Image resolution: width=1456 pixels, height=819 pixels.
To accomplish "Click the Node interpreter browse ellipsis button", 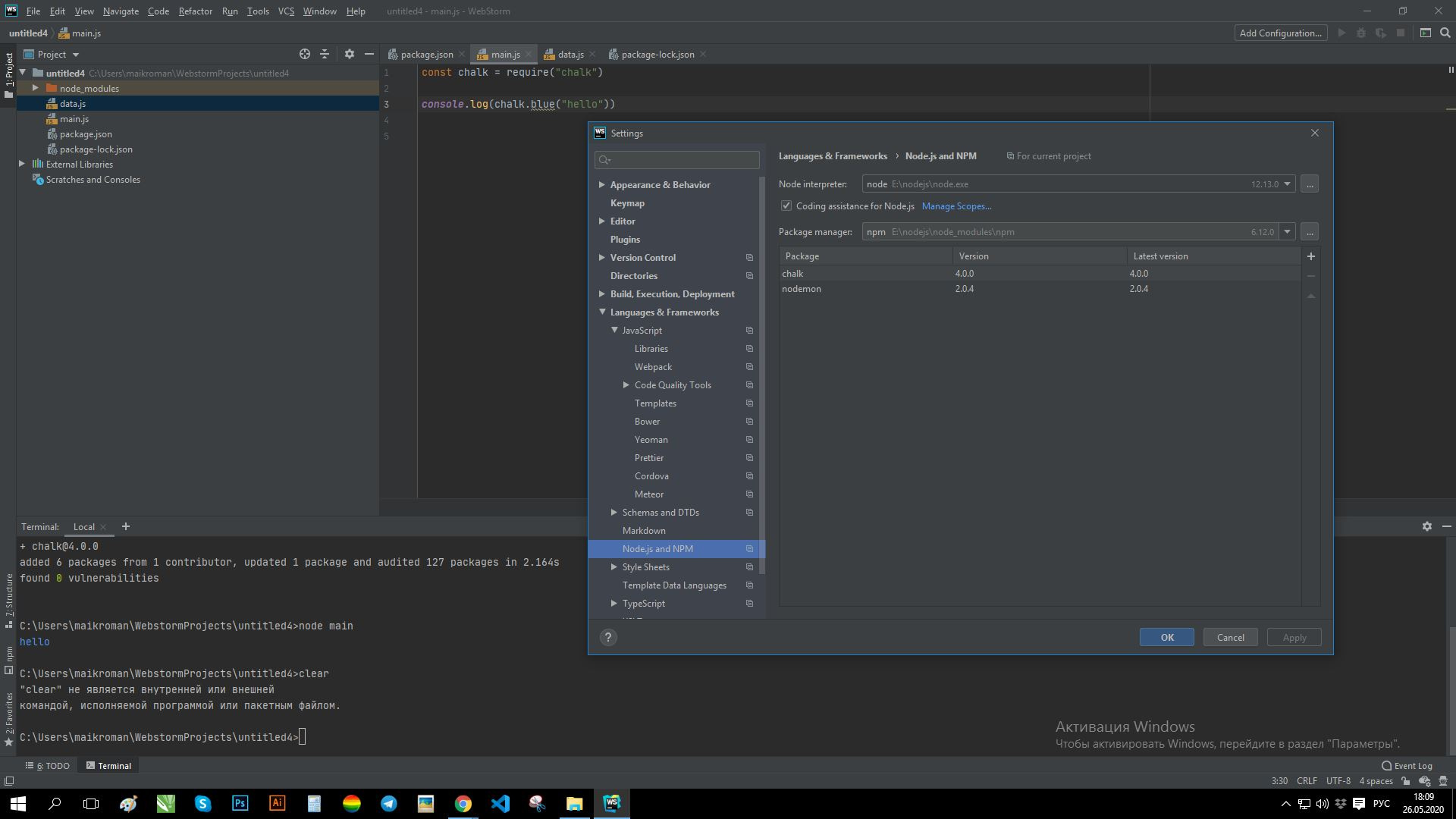I will point(1310,184).
